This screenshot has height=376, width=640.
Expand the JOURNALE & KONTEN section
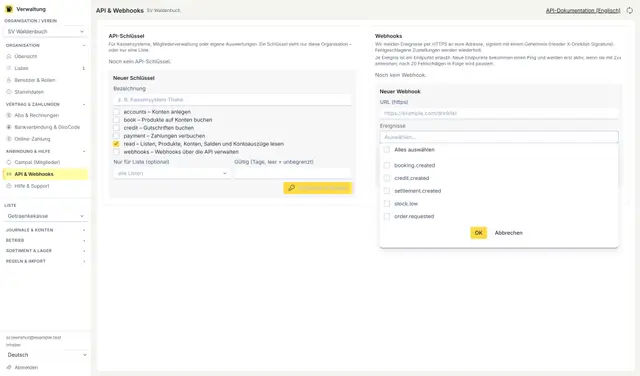45,230
